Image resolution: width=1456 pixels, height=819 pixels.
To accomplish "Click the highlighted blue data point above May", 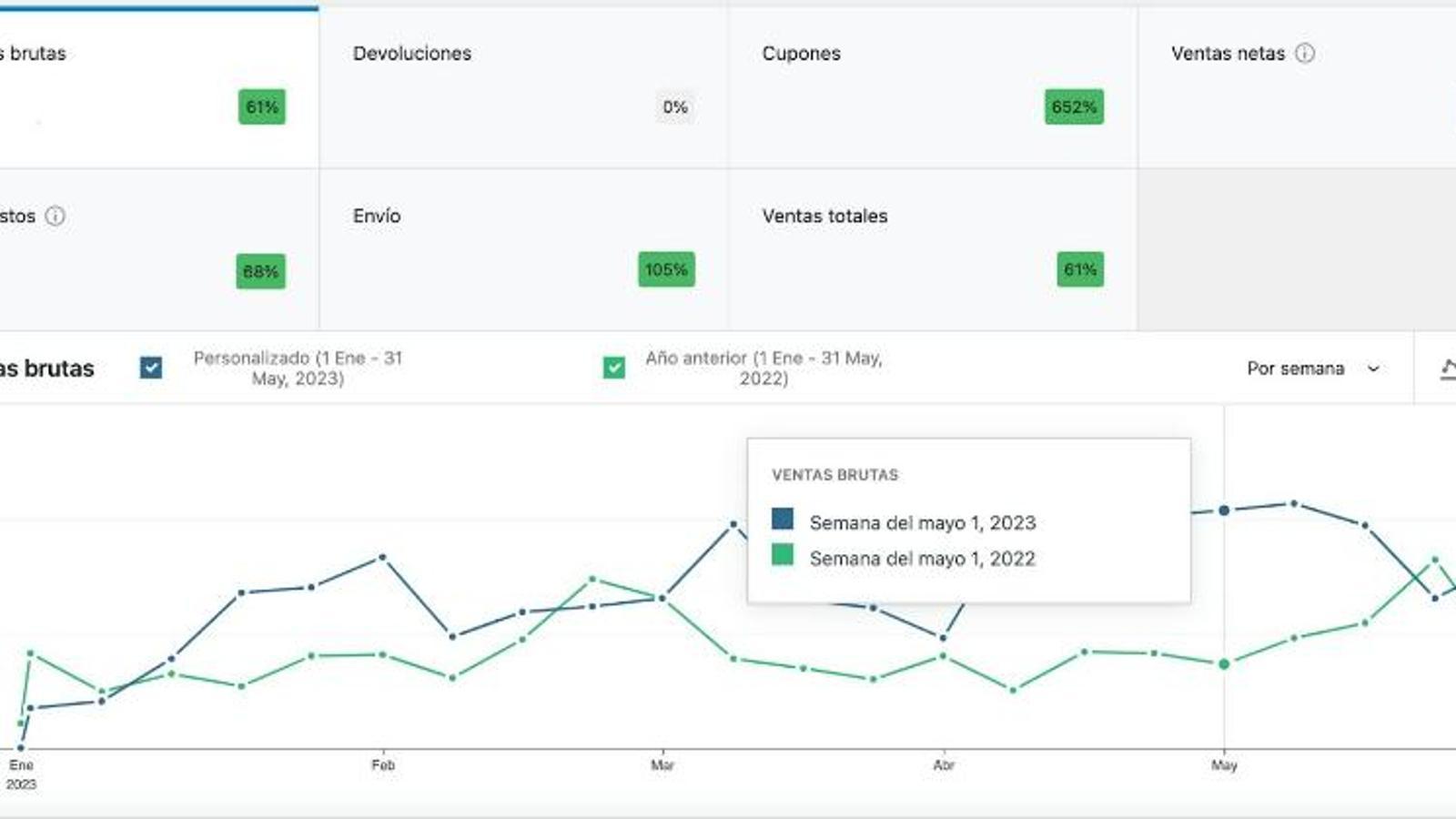I will pyautogui.click(x=1224, y=511).
